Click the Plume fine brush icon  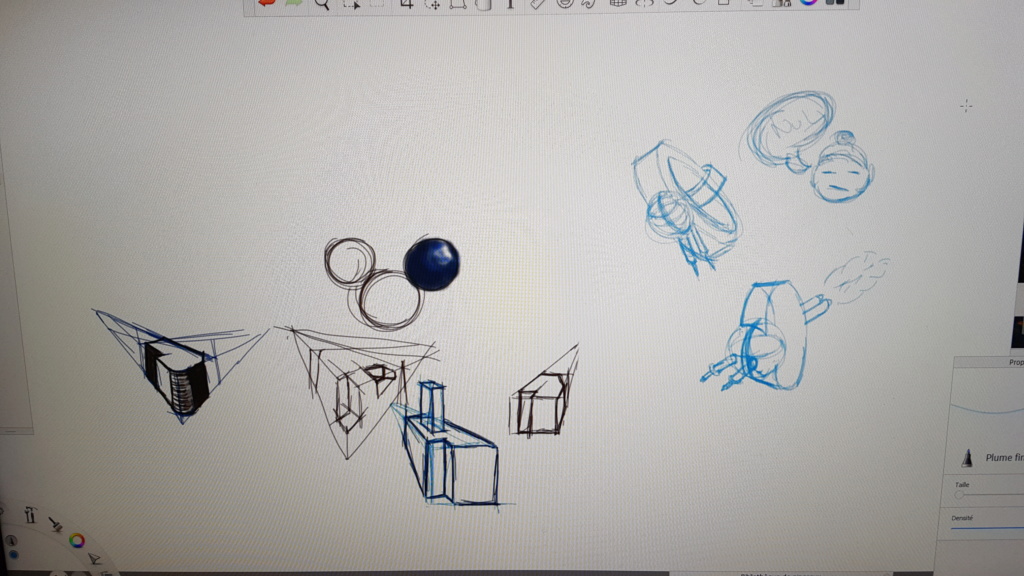(967, 457)
